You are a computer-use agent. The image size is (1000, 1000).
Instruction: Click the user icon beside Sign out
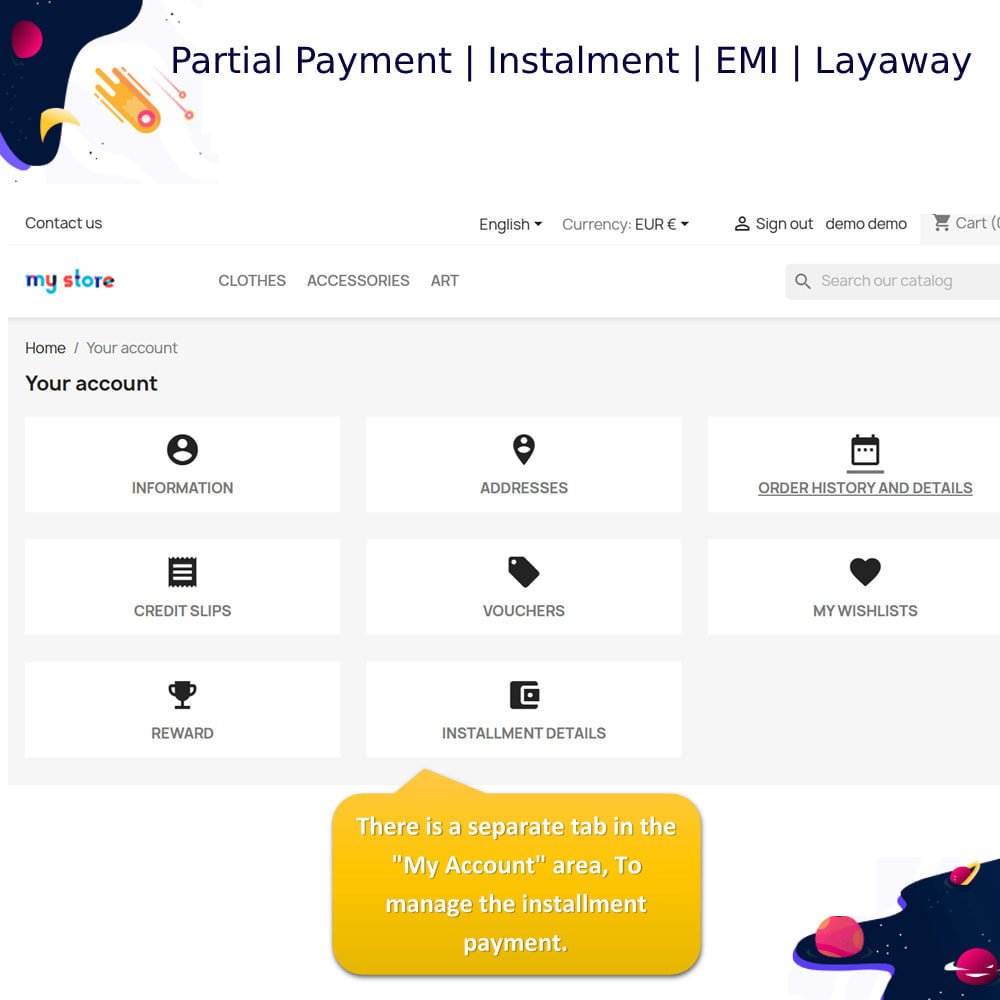pos(741,224)
